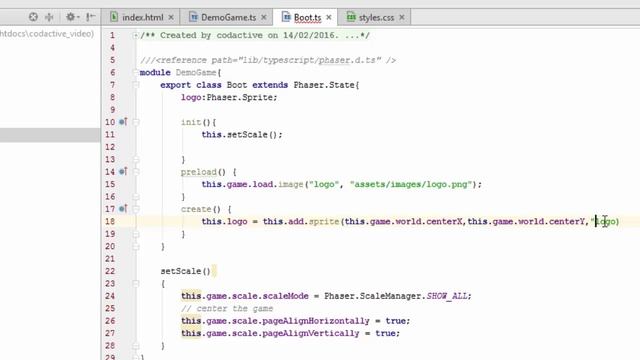Collapse the setScale body fold on line 23
The width and height of the screenshot is (640, 360).
click(136, 283)
